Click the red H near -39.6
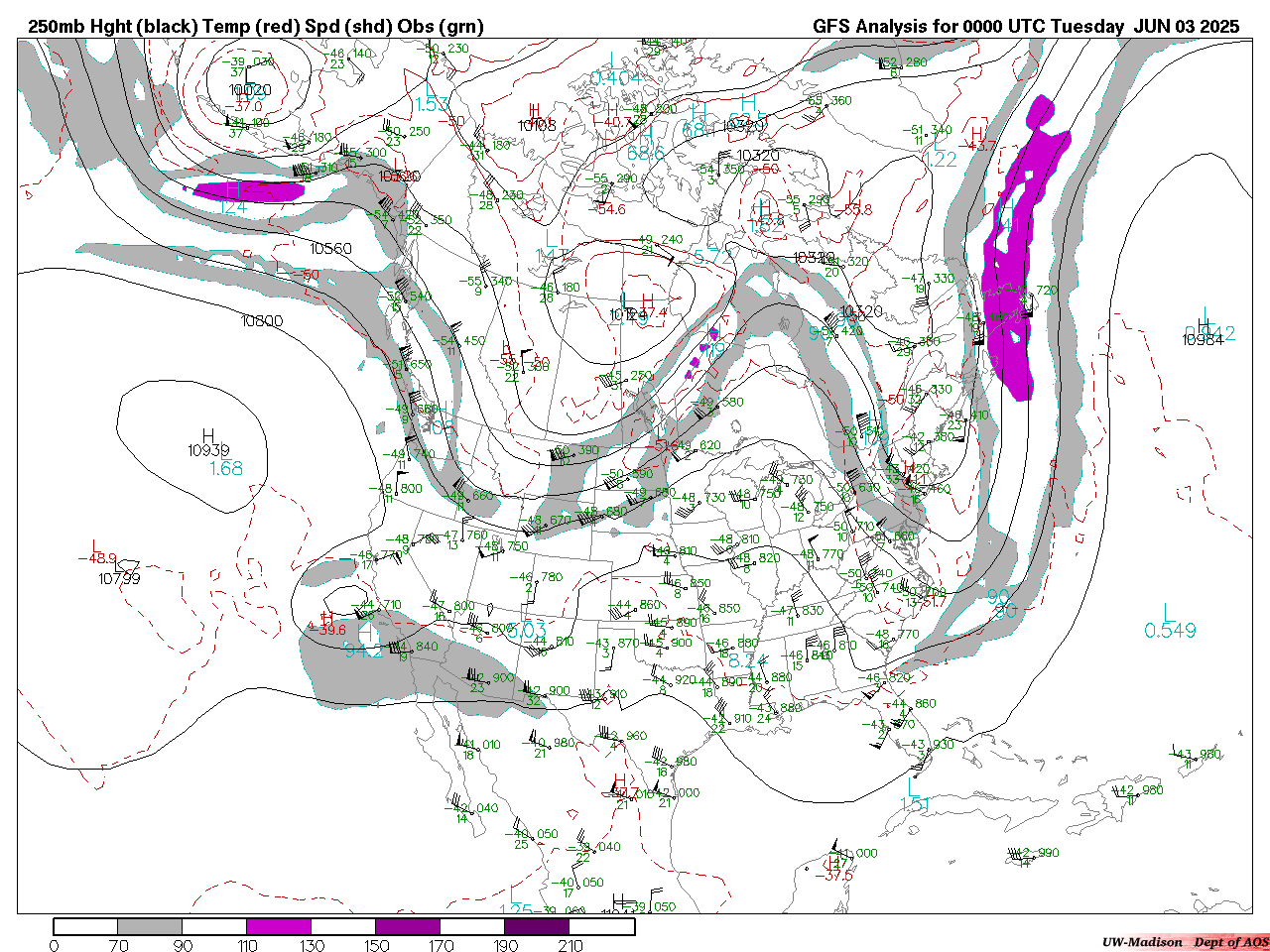The image size is (1270, 952). pos(327,617)
